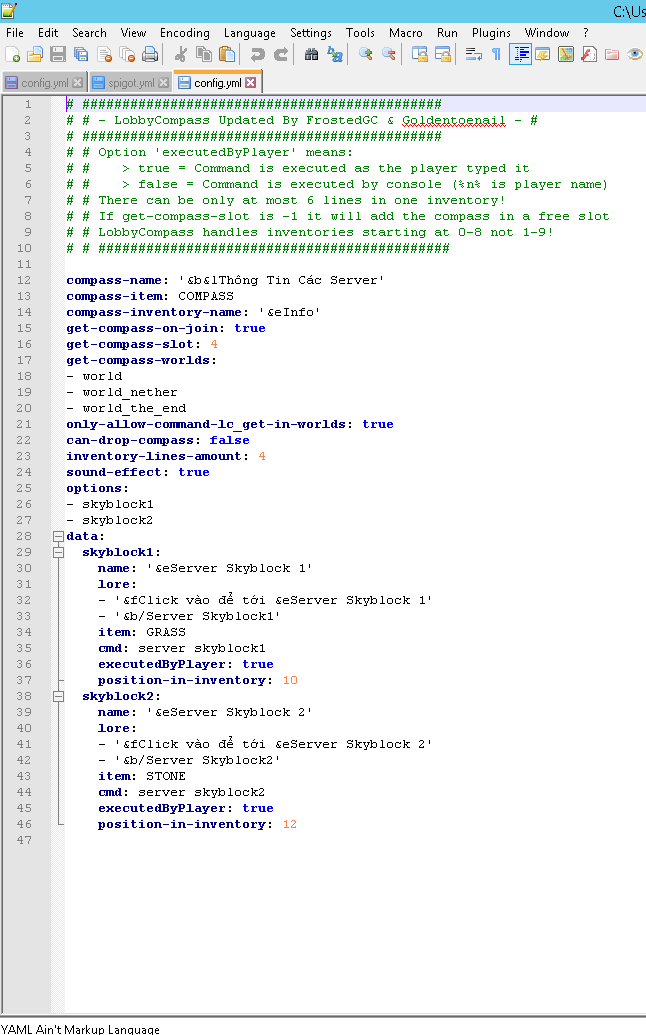Click the misspelled word Goldentoenail on line 2
Screen dimensions: 646x1035
click(453, 120)
